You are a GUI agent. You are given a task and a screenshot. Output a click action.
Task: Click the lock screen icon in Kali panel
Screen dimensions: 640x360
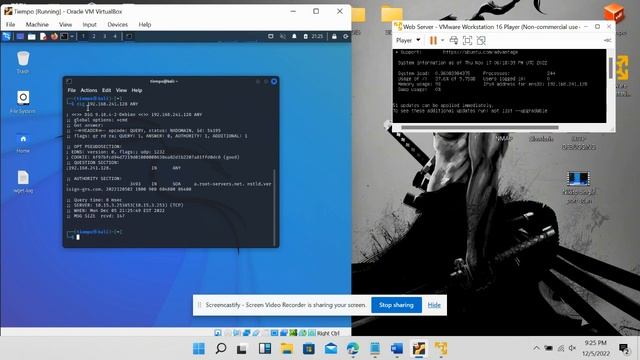tap(334, 36)
